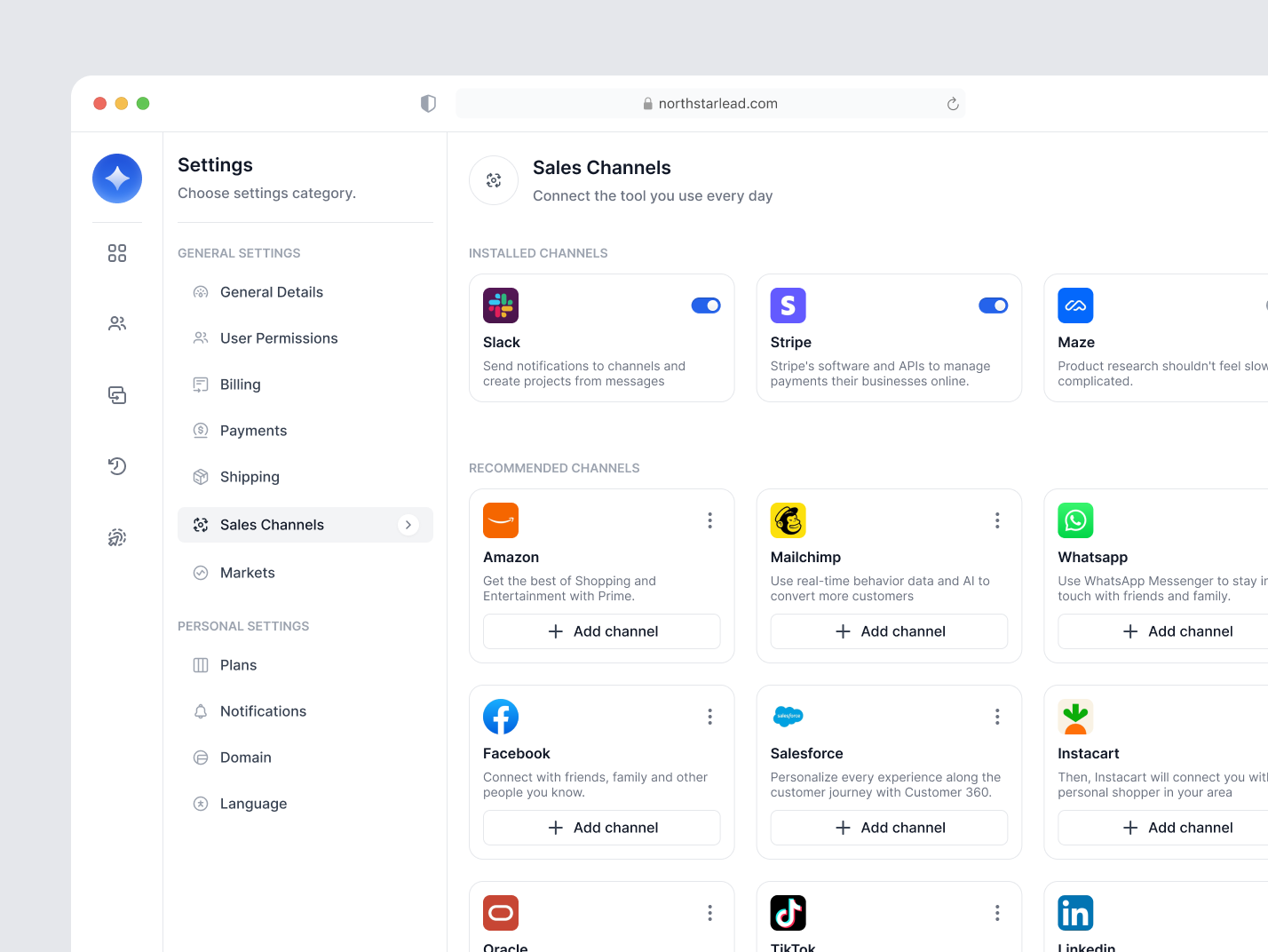Toggle the Slack channel switch off

706,305
